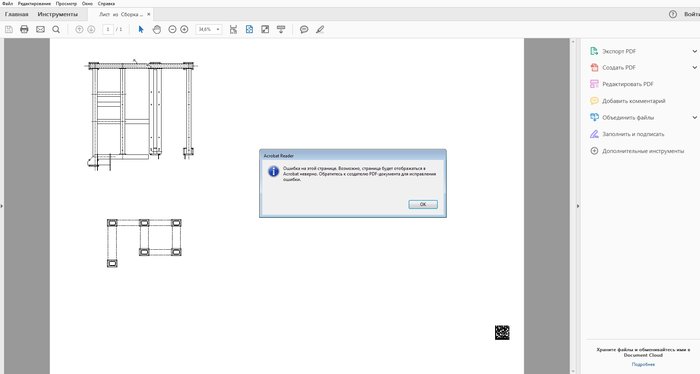Add a sticky note comment icon
The width and height of the screenshot is (700, 374).
coord(304,29)
